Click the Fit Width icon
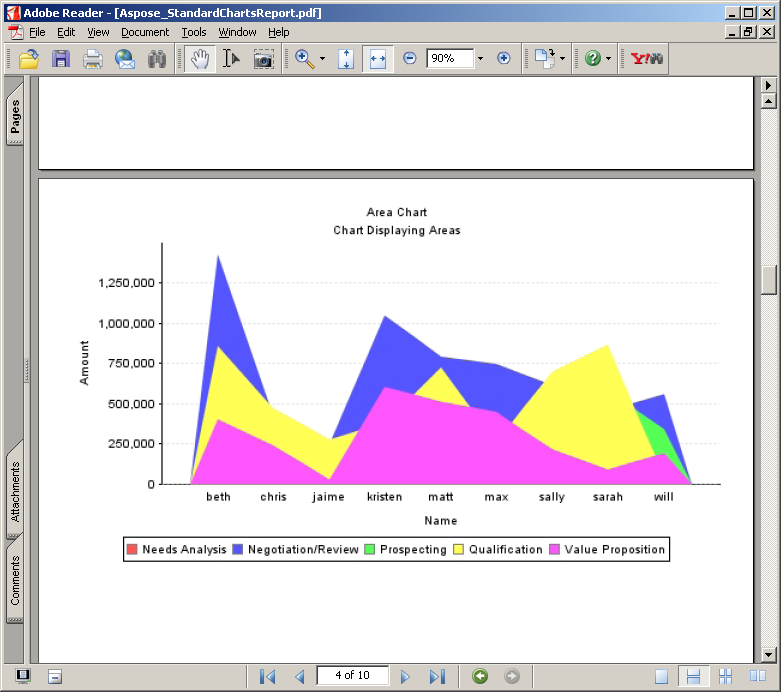The image size is (781, 692). tap(377, 59)
